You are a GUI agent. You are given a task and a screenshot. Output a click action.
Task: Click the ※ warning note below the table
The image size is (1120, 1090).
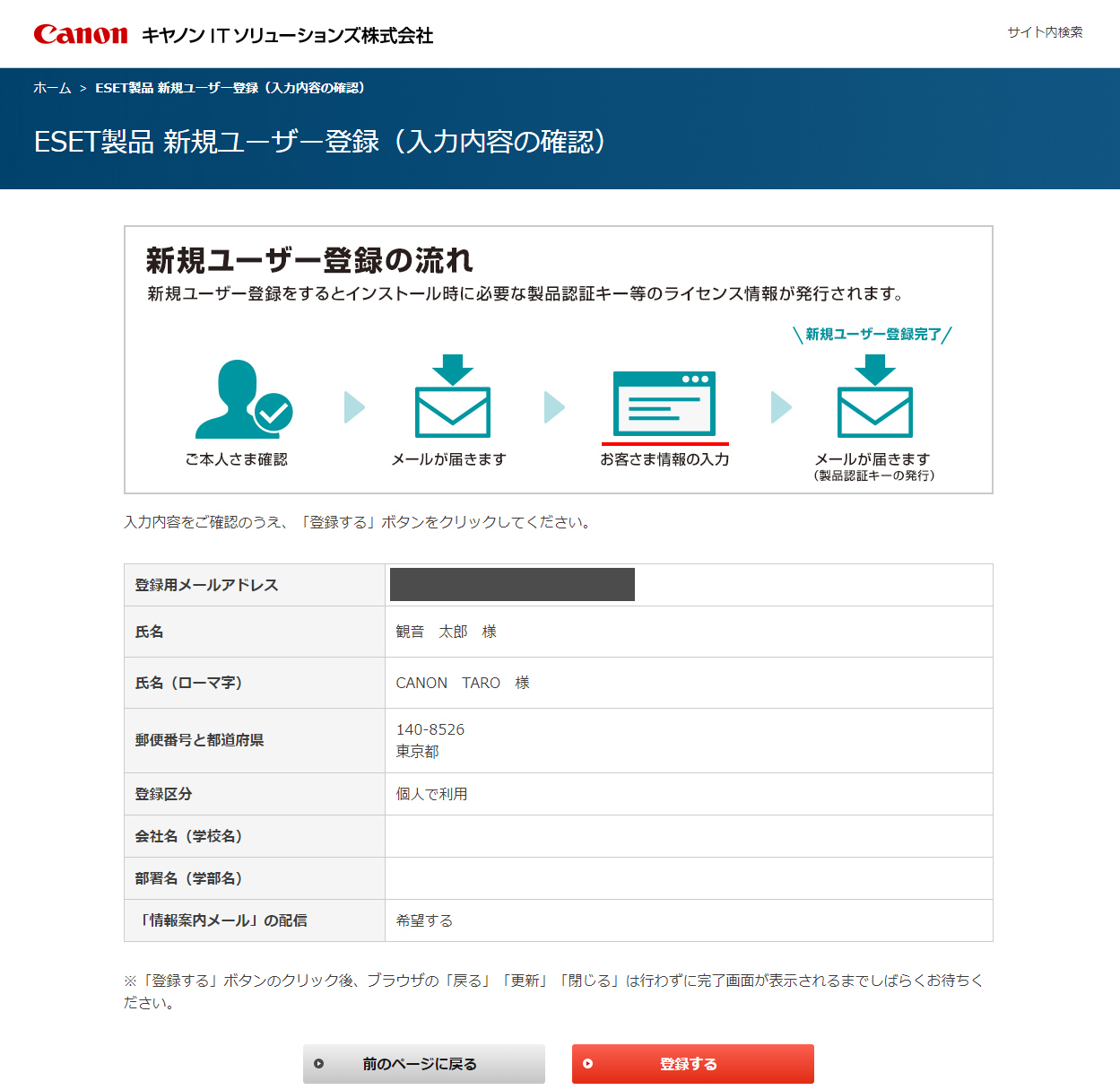(x=554, y=991)
